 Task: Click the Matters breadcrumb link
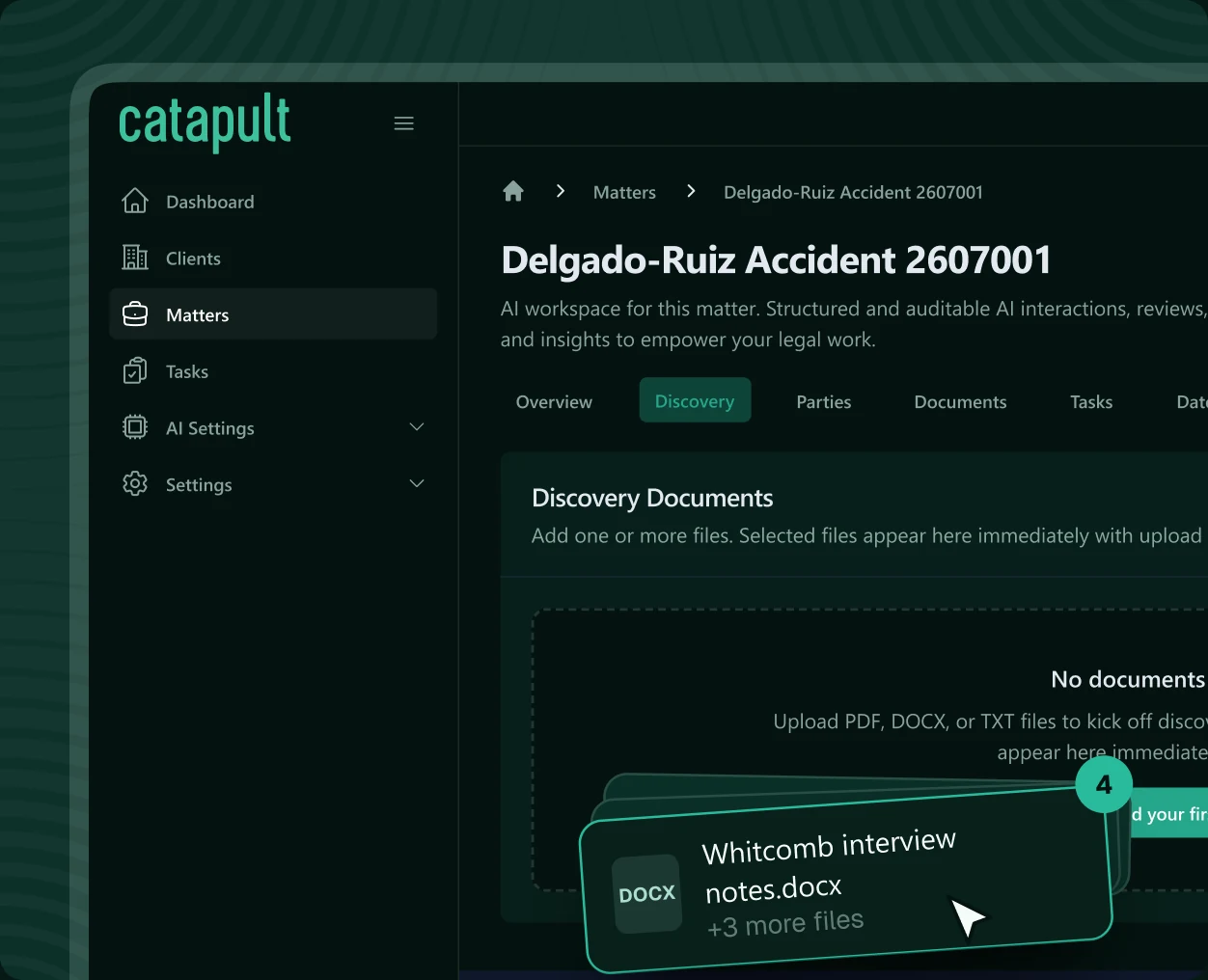[x=624, y=192]
